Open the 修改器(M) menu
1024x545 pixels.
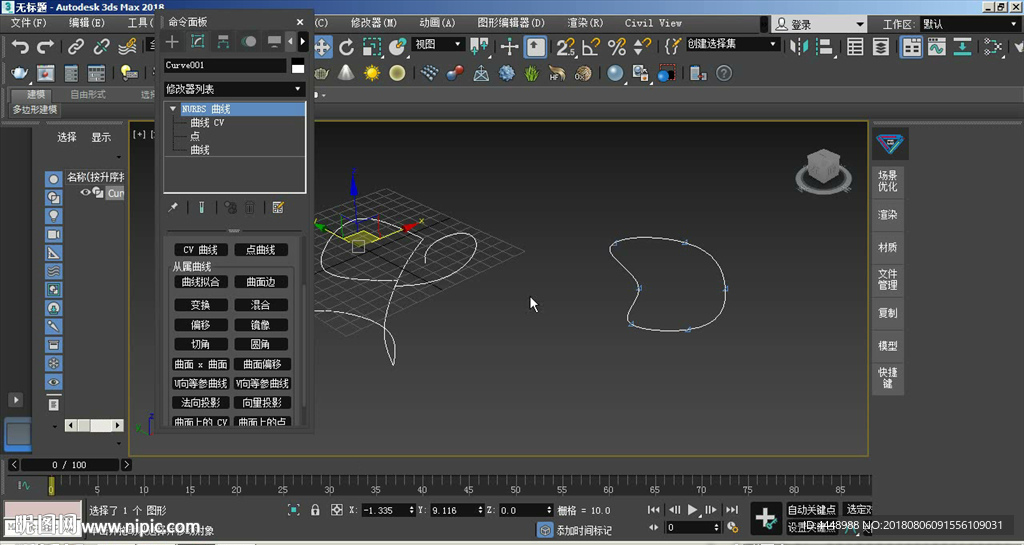pos(374,23)
